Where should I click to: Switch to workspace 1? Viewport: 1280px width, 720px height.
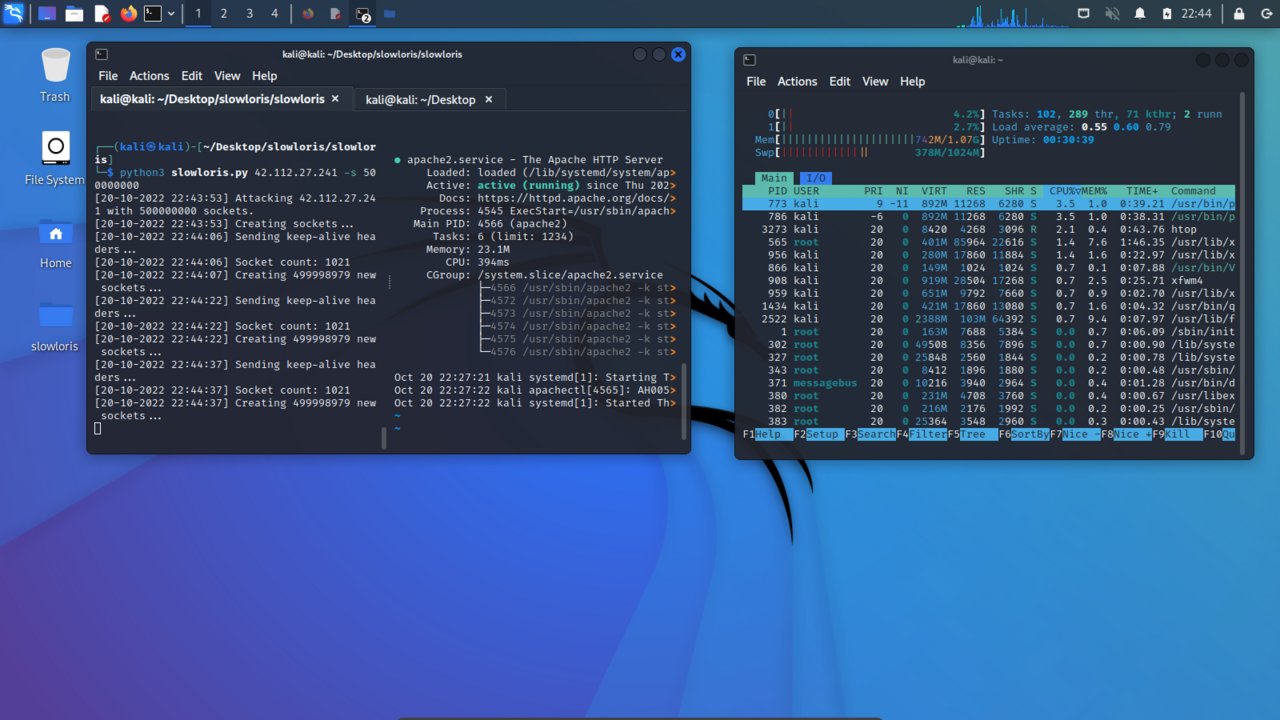point(198,14)
